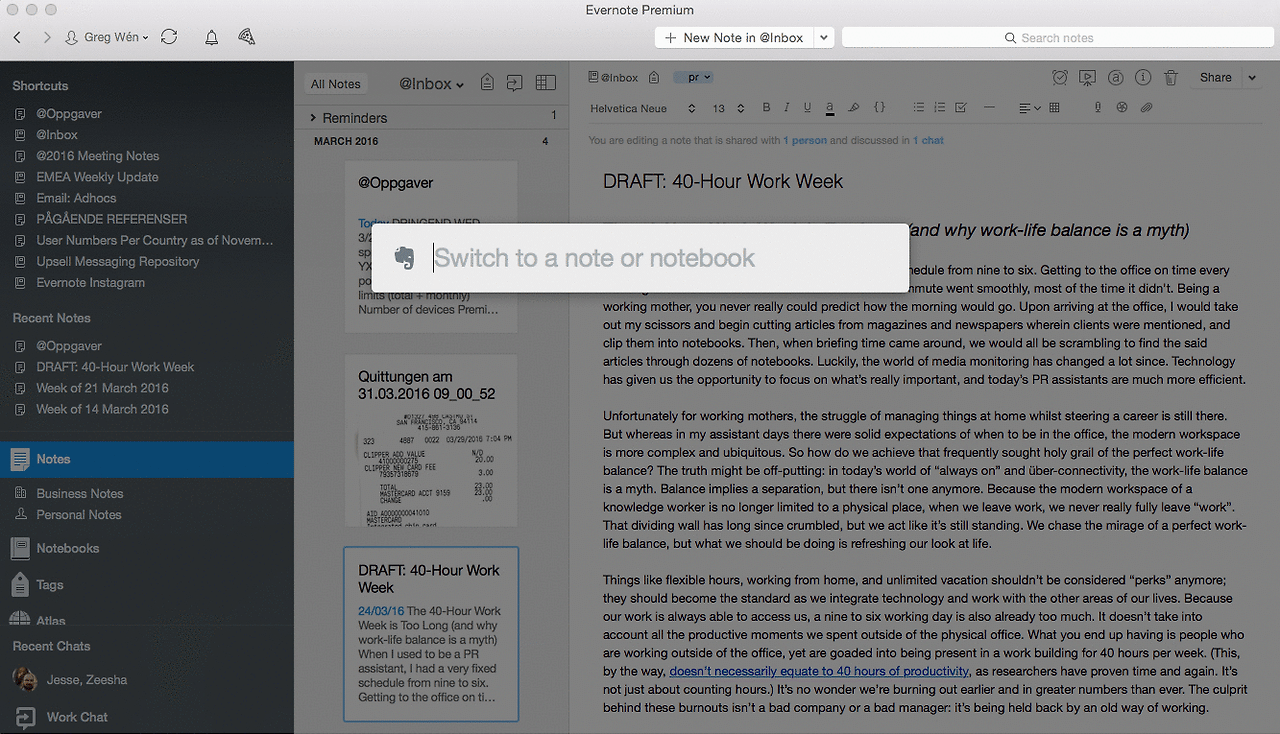Open notifications bell
The image size is (1280, 734).
tap(211, 37)
